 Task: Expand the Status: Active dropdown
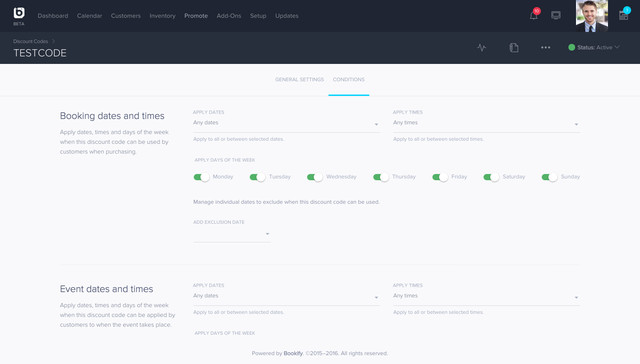(594, 47)
